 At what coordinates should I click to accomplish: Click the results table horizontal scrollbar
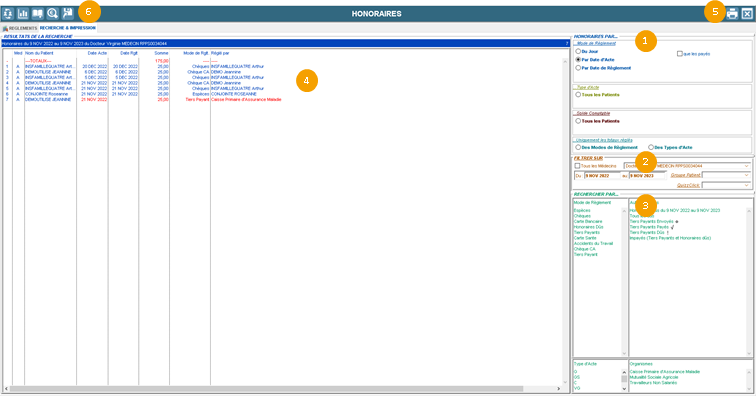tap(266, 388)
